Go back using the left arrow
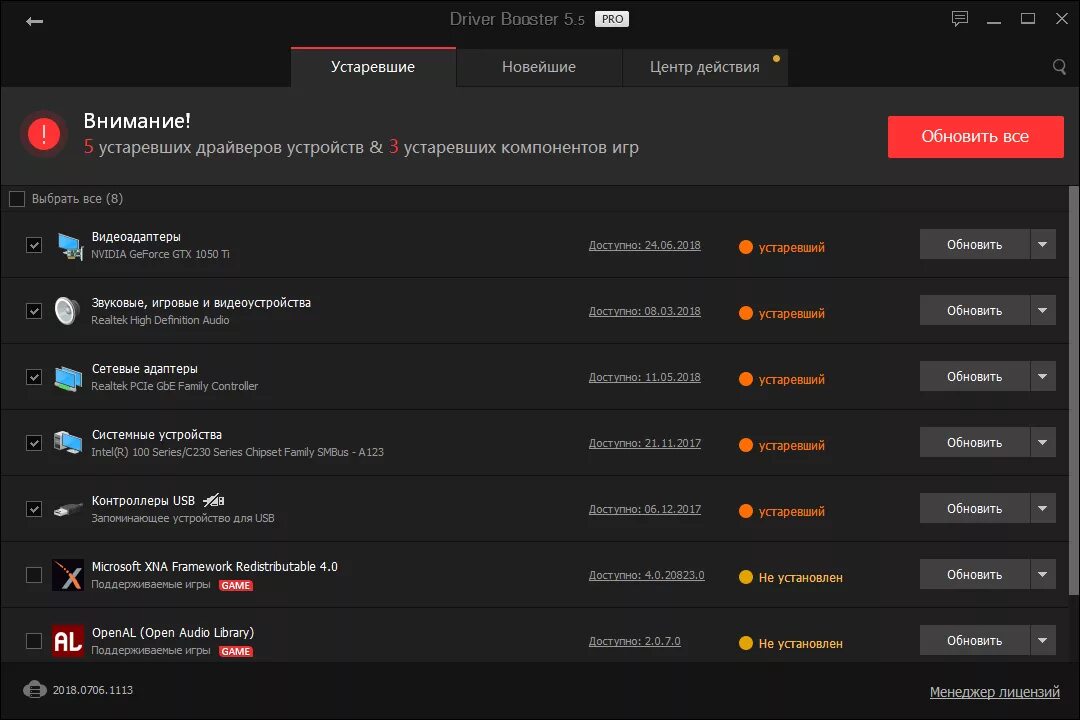Screen dimensions: 1080x720 [x=34, y=21]
